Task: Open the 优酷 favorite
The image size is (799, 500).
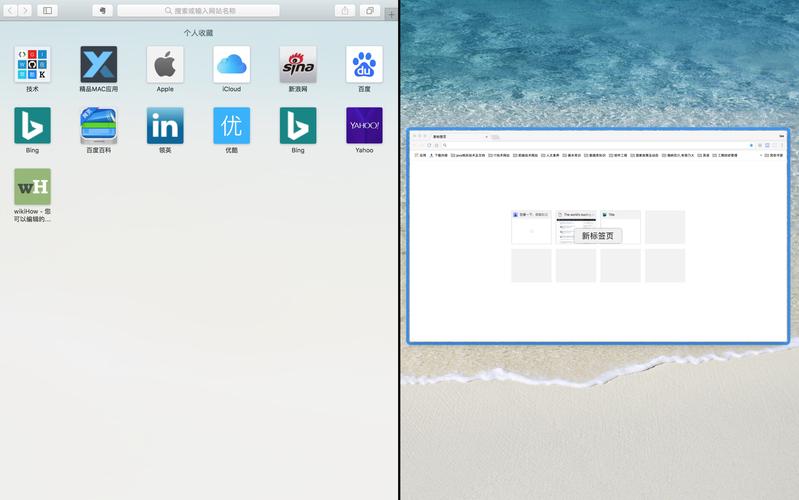Action: pos(231,125)
